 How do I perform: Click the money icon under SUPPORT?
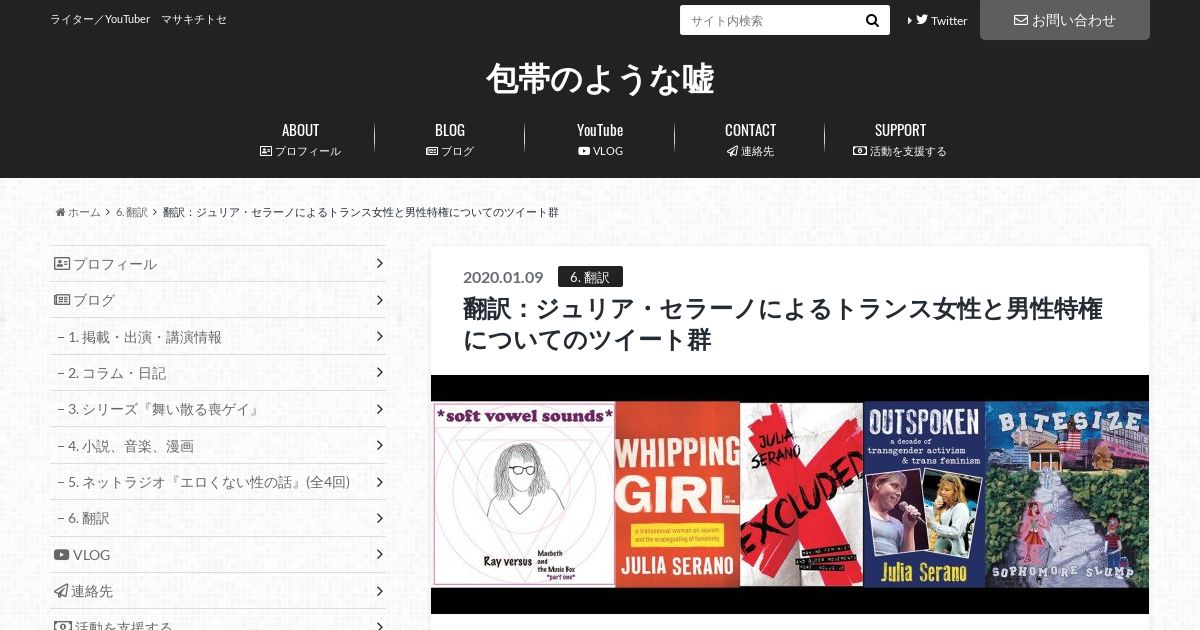pyautogui.click(x=860, y=151)
